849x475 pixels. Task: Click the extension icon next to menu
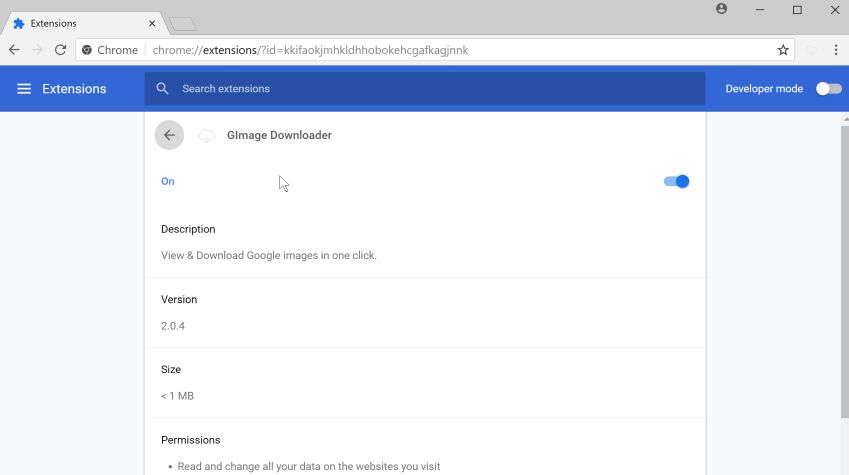811,50
